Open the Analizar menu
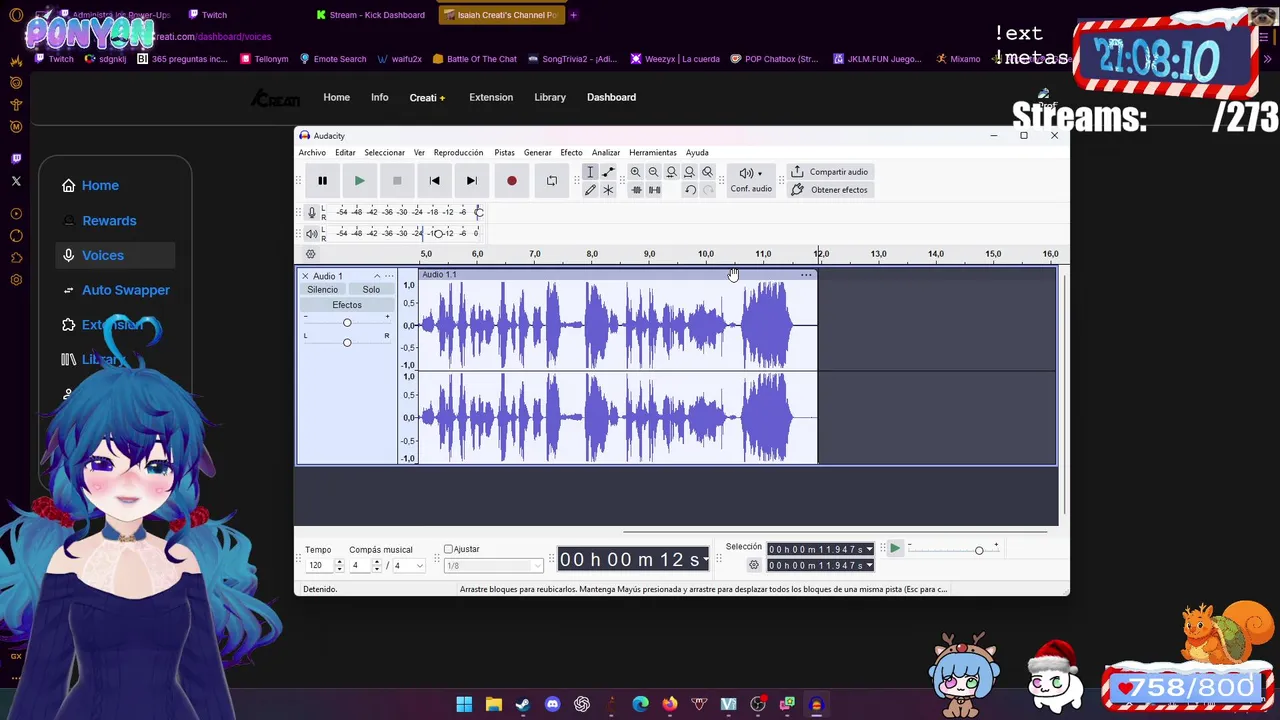 click(x=605, y=153)
